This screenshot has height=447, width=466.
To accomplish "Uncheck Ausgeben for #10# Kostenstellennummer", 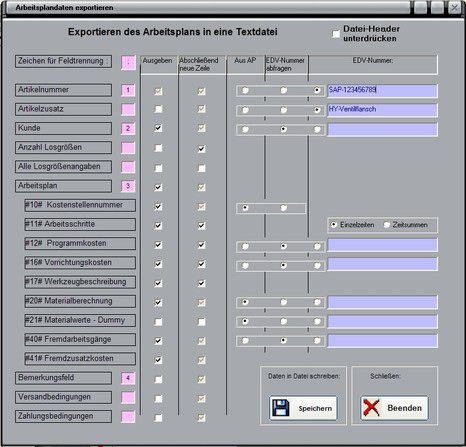I will tap(158, 207).
